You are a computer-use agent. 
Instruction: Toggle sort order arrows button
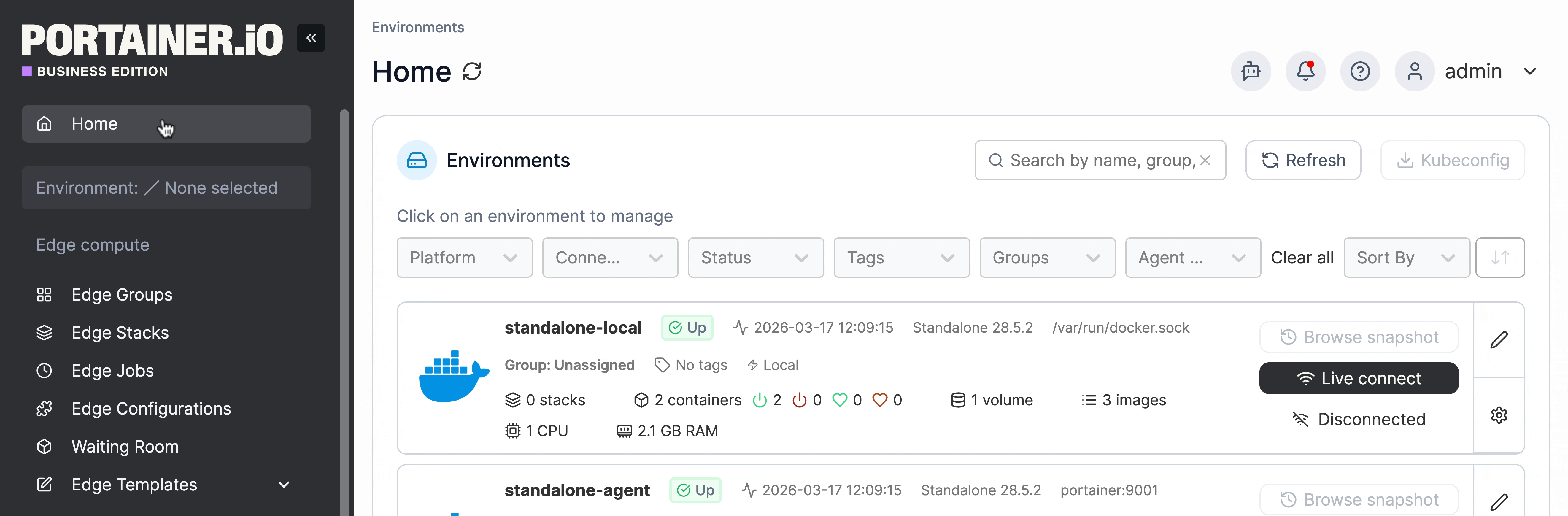click(1500, 257)
